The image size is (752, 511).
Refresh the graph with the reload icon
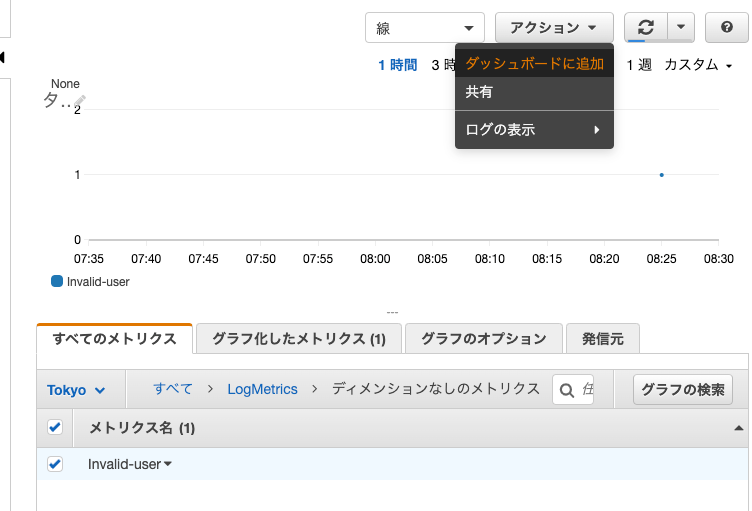point(646,27)
